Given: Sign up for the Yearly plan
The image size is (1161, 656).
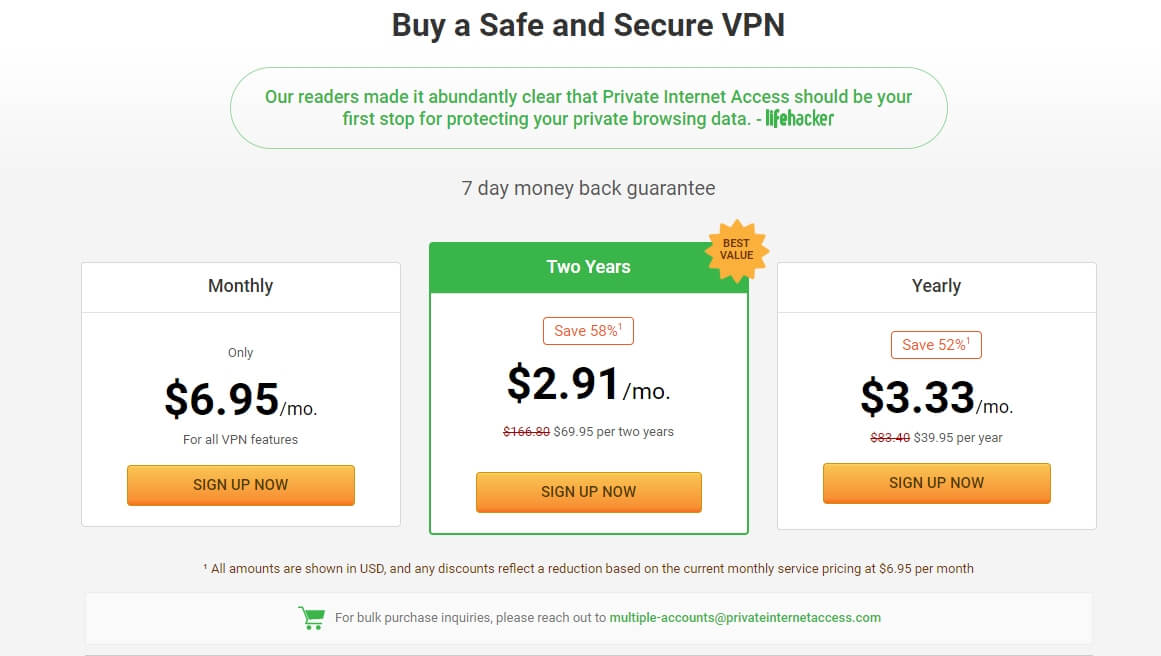Looking at the screenshot, I should click(x=937, y=483).
